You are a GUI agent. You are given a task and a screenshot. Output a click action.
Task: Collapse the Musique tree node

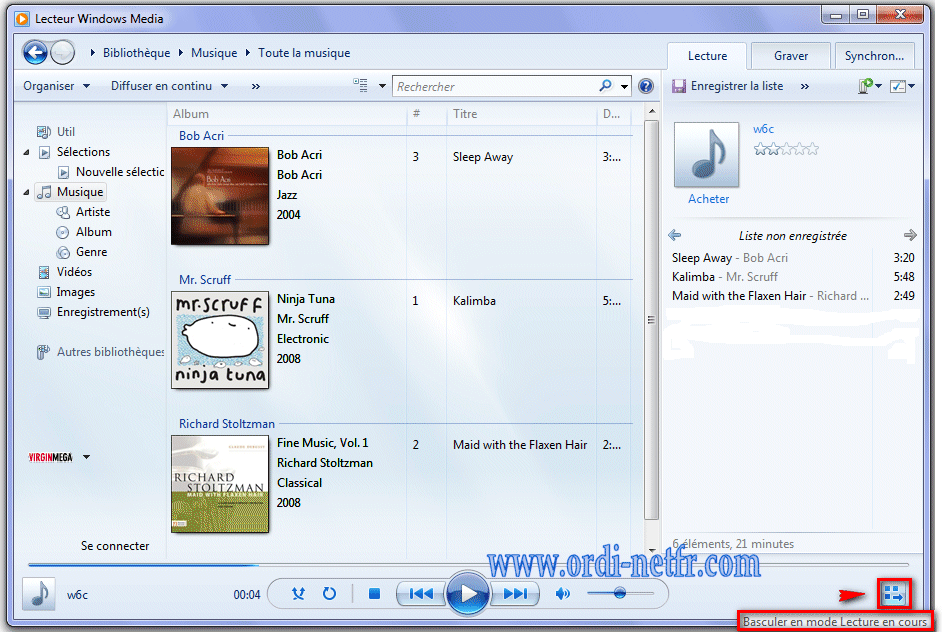[26, 192]
